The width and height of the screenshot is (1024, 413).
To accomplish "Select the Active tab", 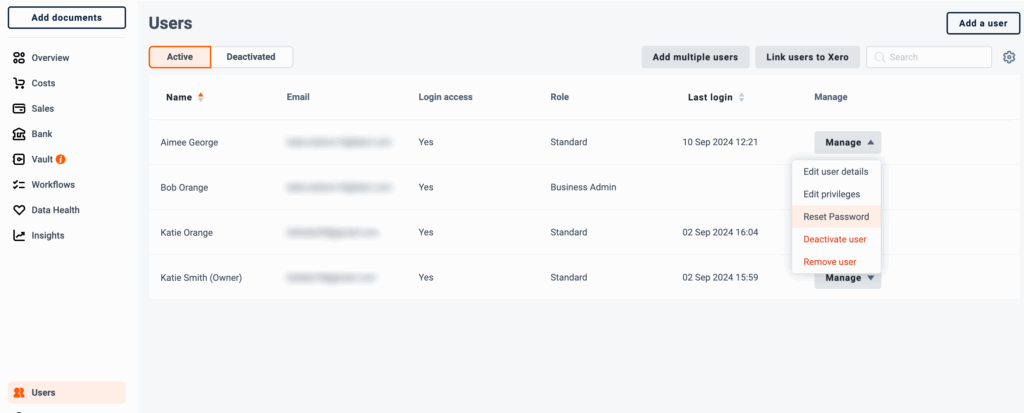I will coord(180,57).
